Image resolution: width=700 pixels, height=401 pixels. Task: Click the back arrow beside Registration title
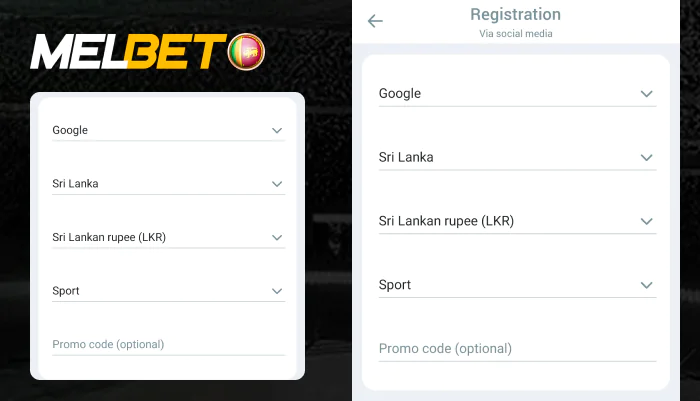[x=375, y=21]
